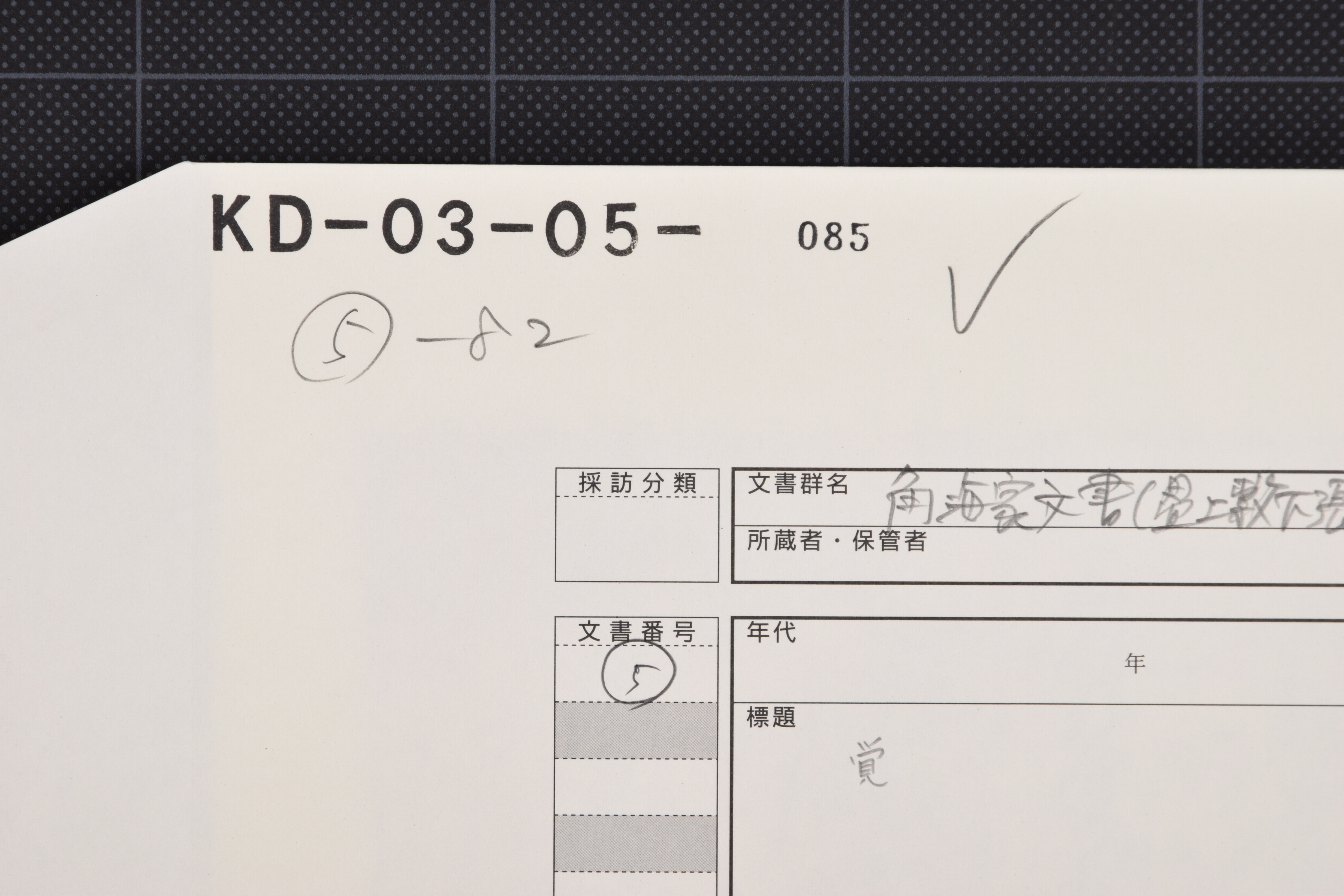
Task: Click the 年代 field label
Action: [771, 632]
